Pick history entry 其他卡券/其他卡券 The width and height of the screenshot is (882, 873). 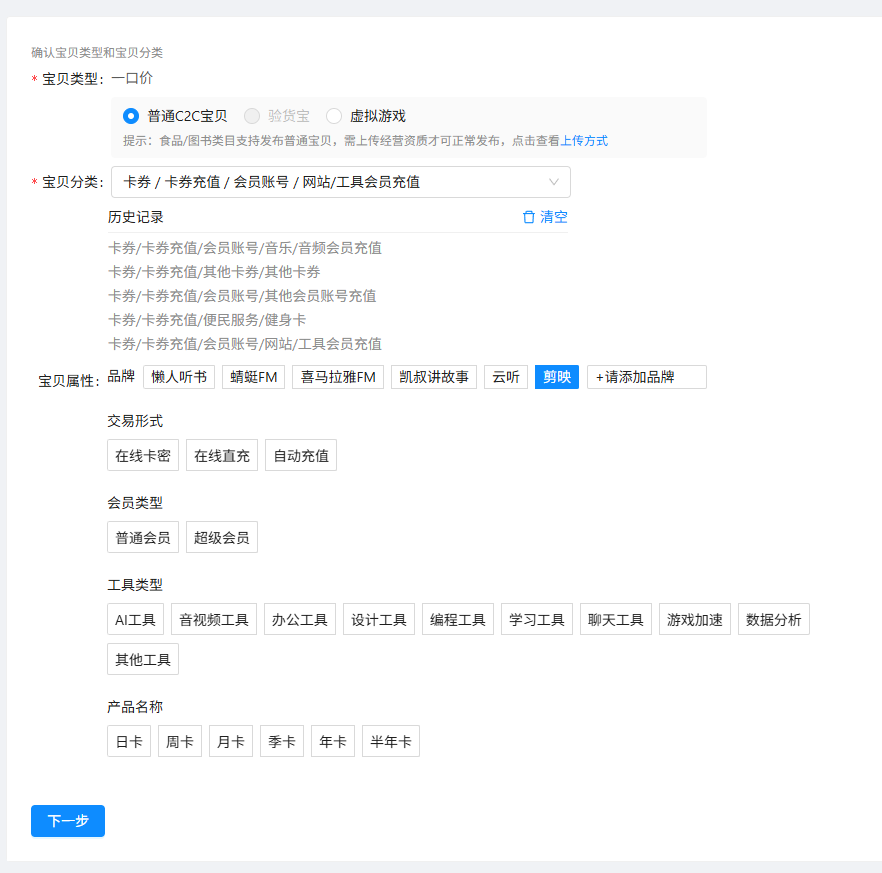(x=214, y=272)
